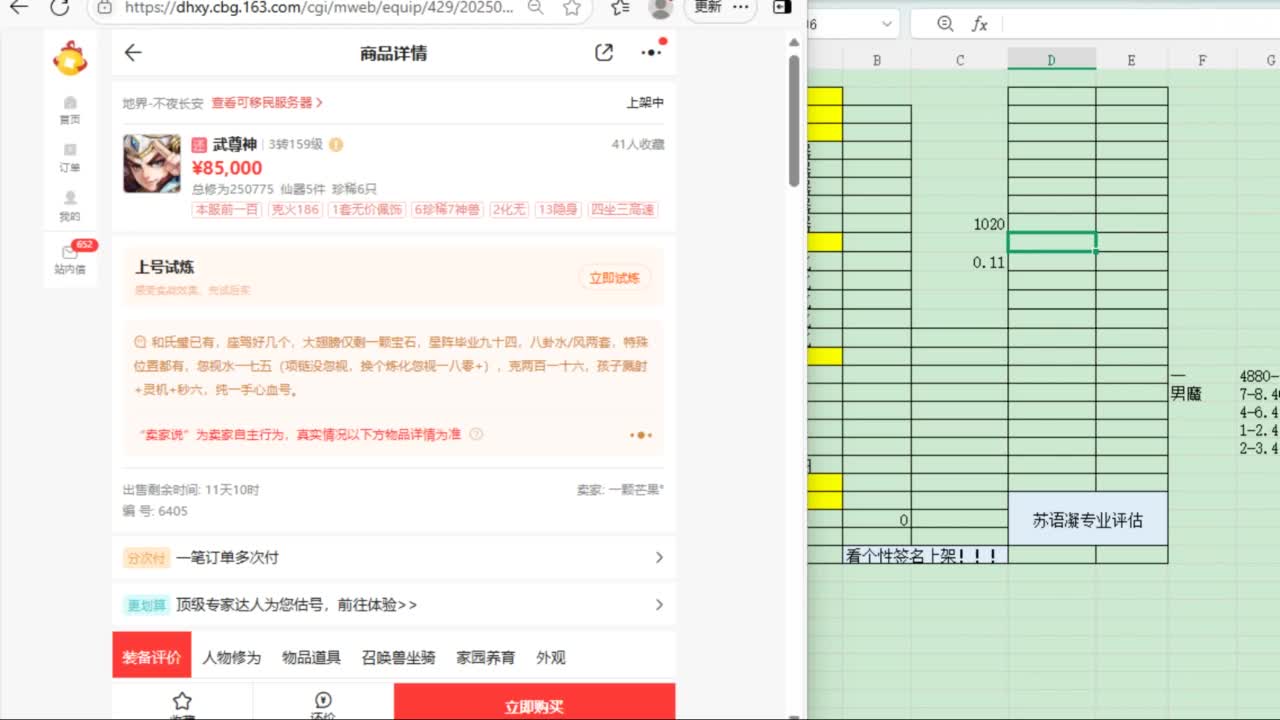
Task: Click the 克火186 tag
Action: point(296,210)
